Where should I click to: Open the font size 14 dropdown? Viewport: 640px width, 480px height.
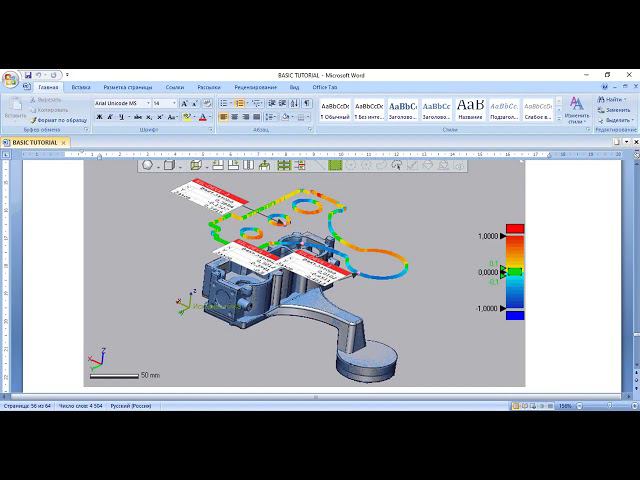(174, 104)
